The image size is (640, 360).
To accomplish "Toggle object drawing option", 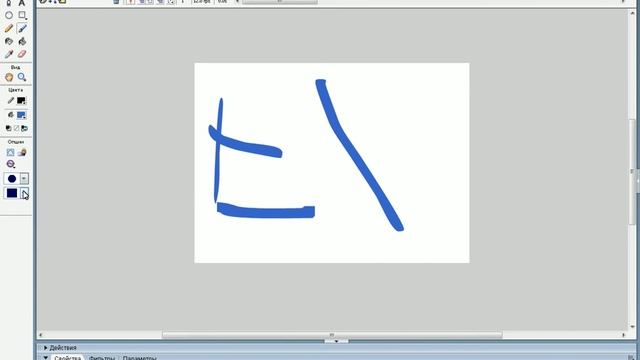I will click(x=10, y=152).
